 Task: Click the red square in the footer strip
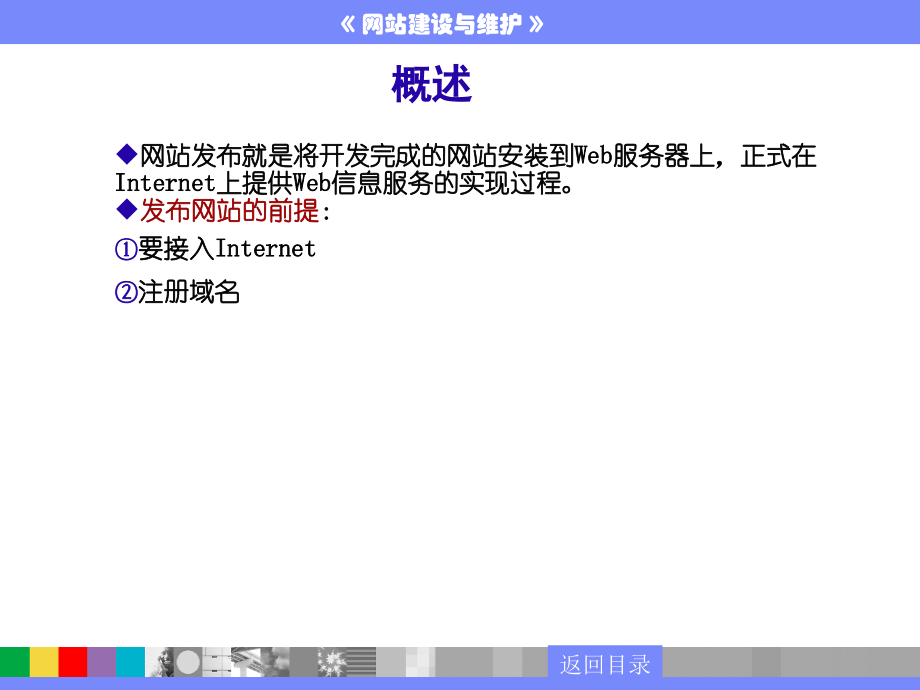tap(73, 662)
